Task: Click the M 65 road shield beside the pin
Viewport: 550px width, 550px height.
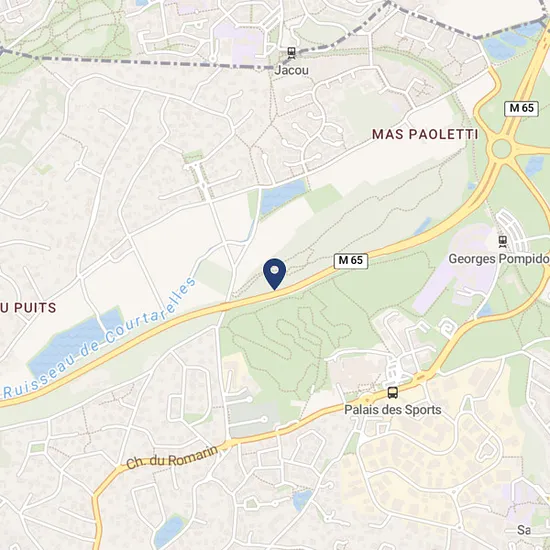Action: 350,261
